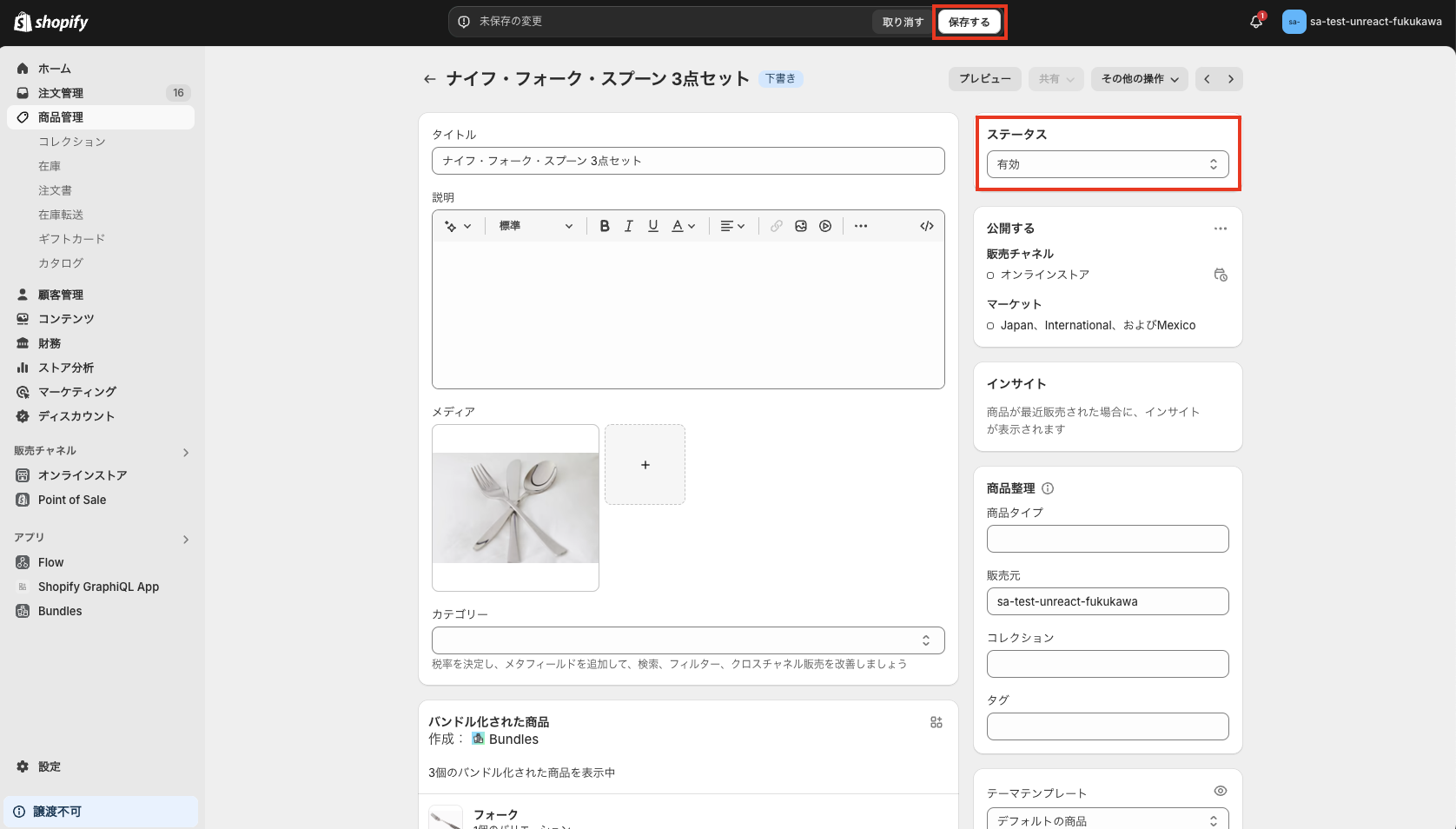The width and height of the screenshot is (1456, 829).
Task: Select the Japan markets radio button
Action: 989,325
